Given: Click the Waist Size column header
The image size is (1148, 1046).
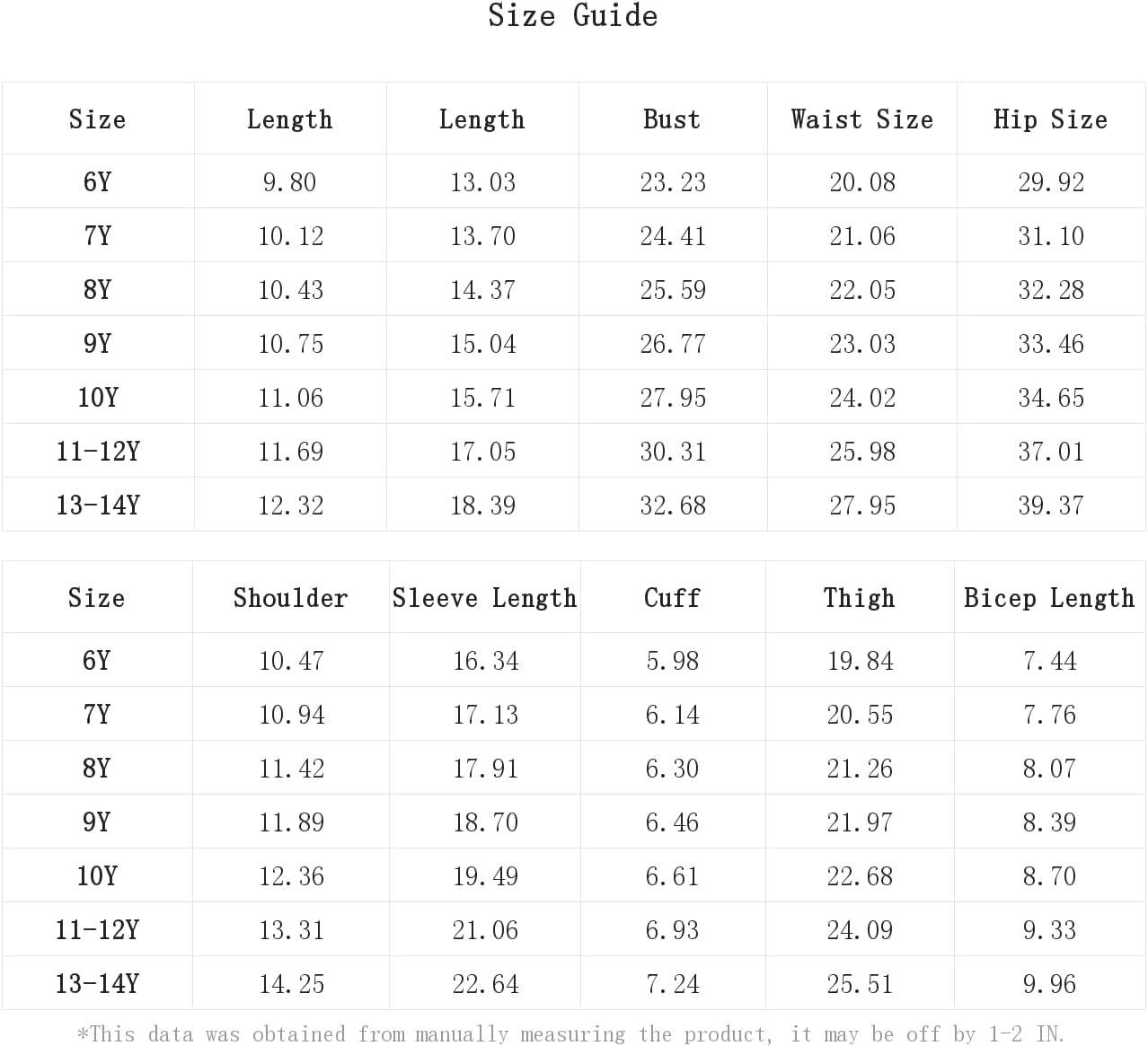Looking at the screenshot, I should [x=861, y=119].
